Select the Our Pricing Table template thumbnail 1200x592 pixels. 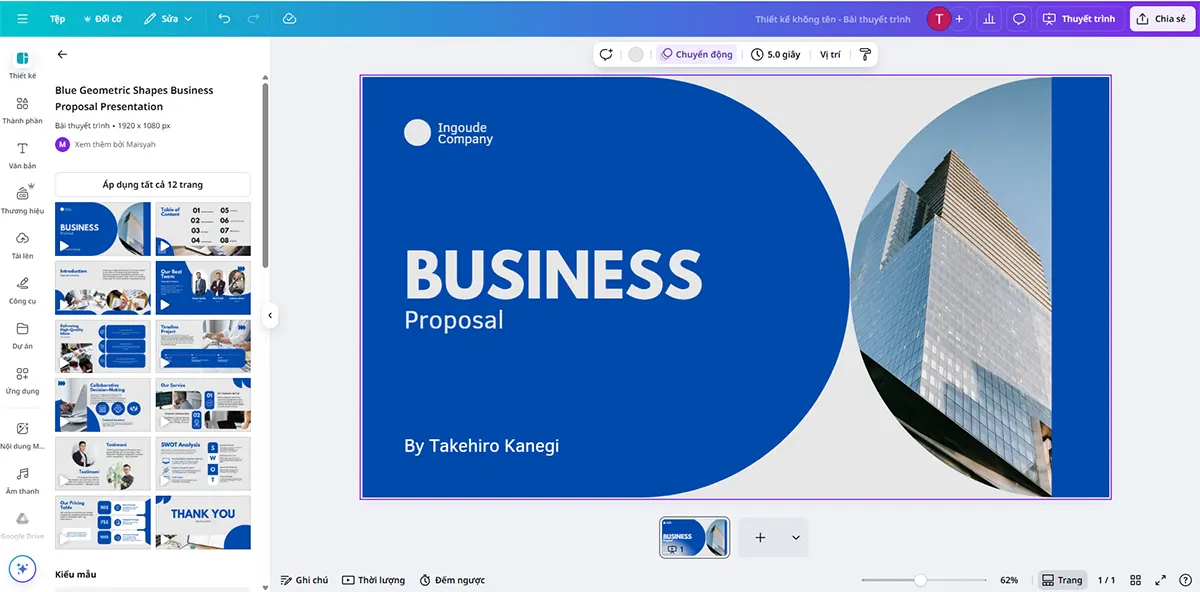103,522
